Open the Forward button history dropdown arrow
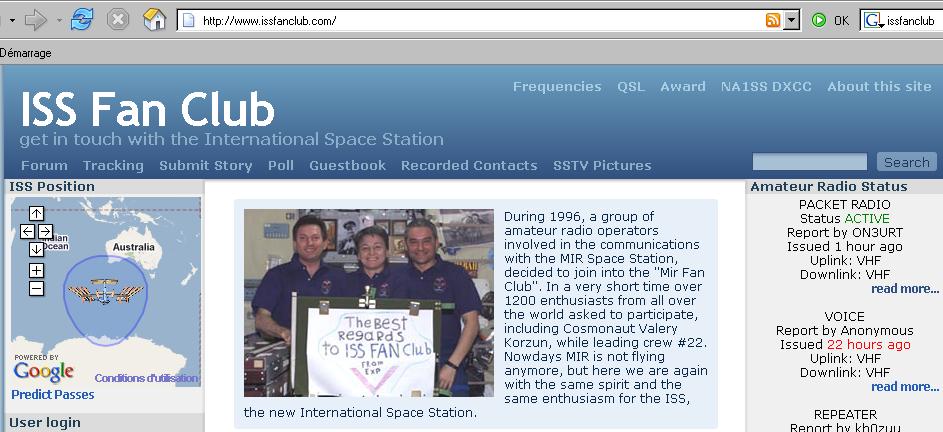The image size is (943, 432). click(x=59, y=20)
